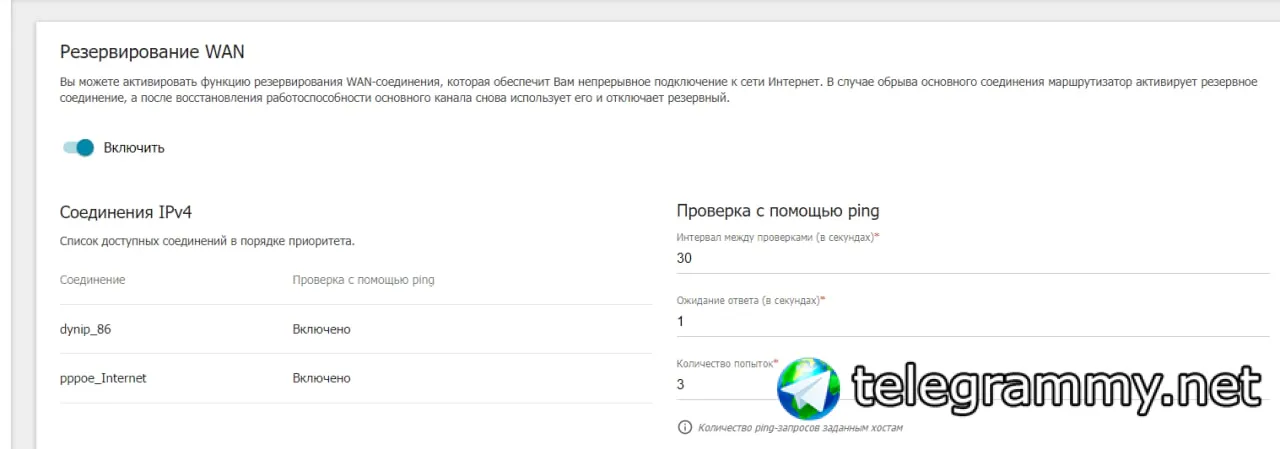Image resolution: width=1280 pixels, height=449 pixels.
Task: Click the Резервирование WAN heading
Action: pyautogui.click(x=152, y=51)
